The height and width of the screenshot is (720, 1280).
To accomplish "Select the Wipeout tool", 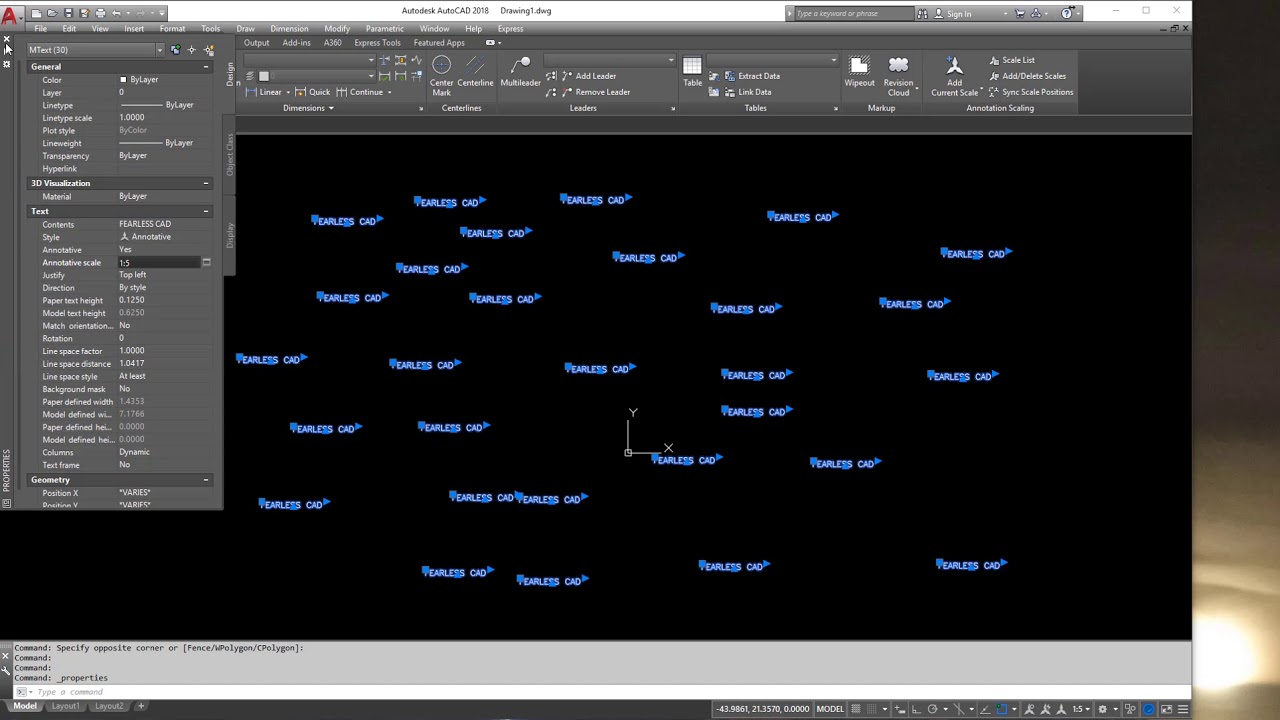I will (859, 72).
